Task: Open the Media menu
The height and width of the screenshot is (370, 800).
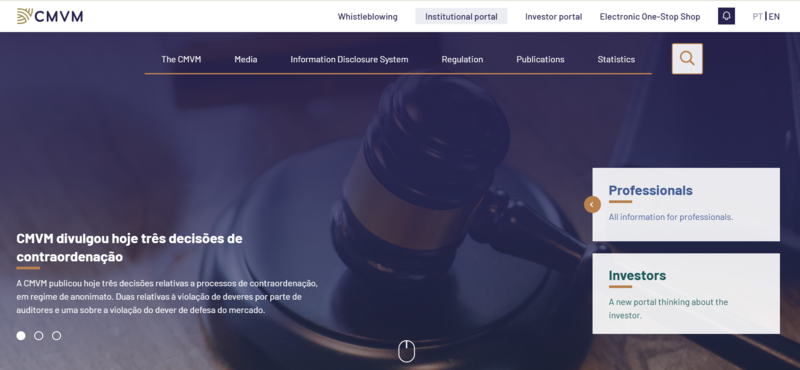Action: click(x=245, y=59)
